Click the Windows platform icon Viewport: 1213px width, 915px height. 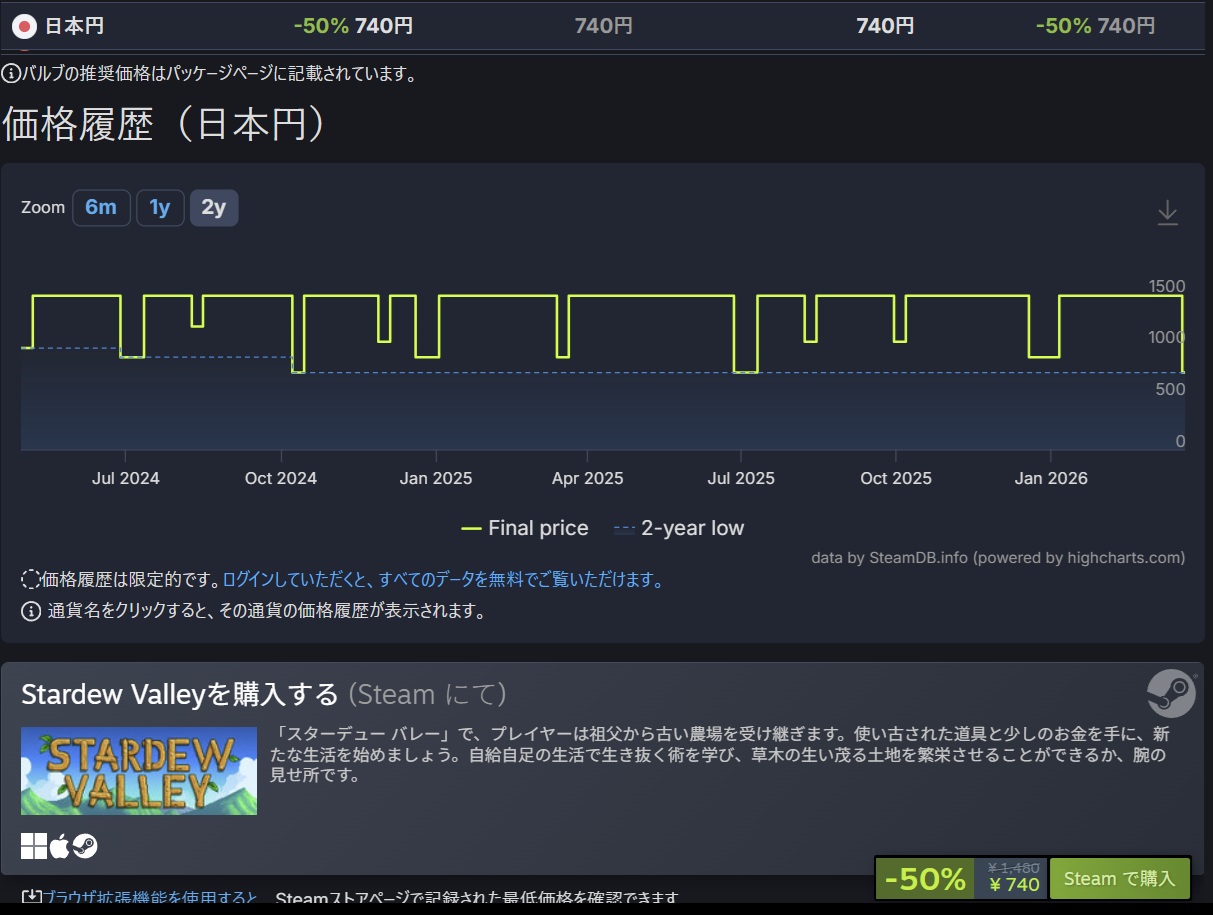coord(34,846)
